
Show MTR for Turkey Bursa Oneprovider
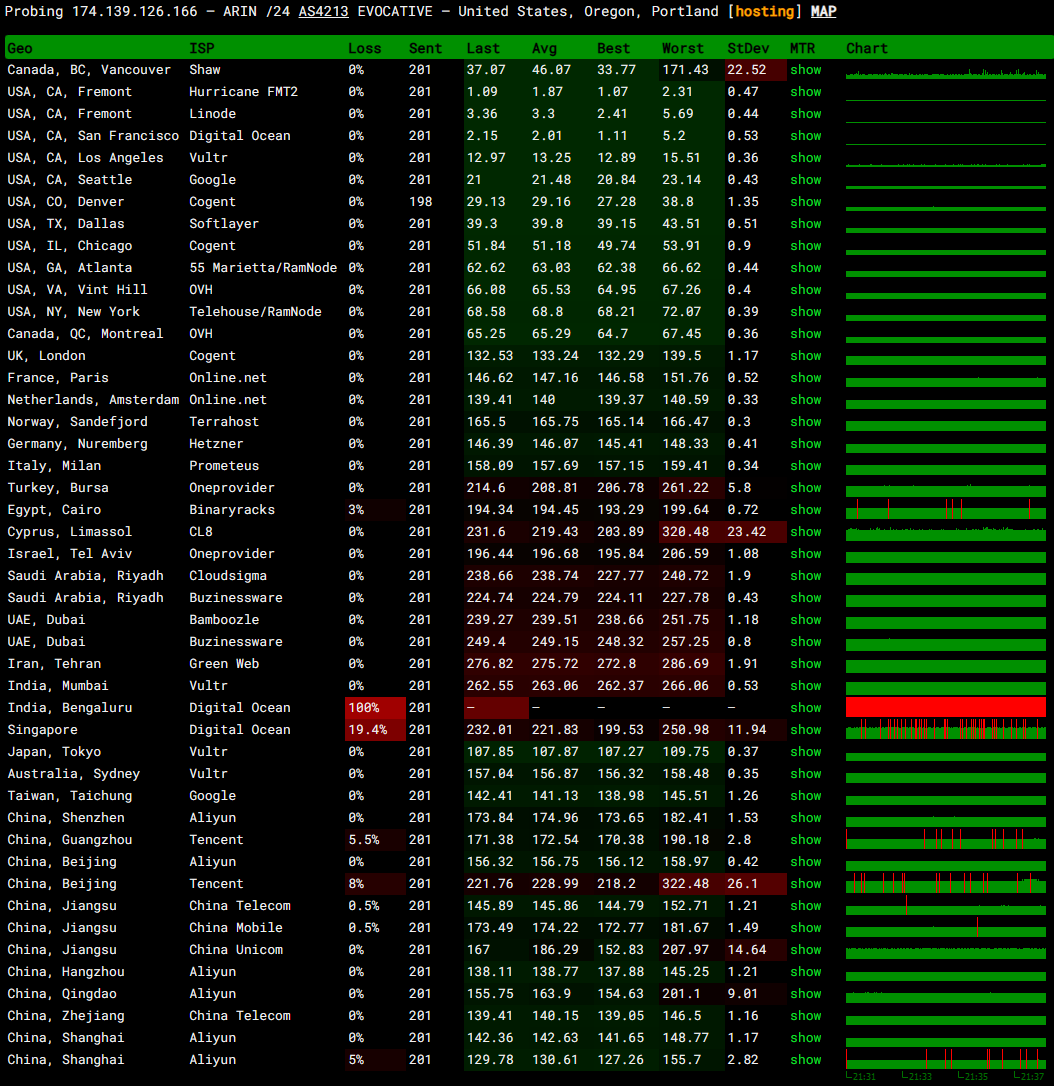(x=806, y=488)
